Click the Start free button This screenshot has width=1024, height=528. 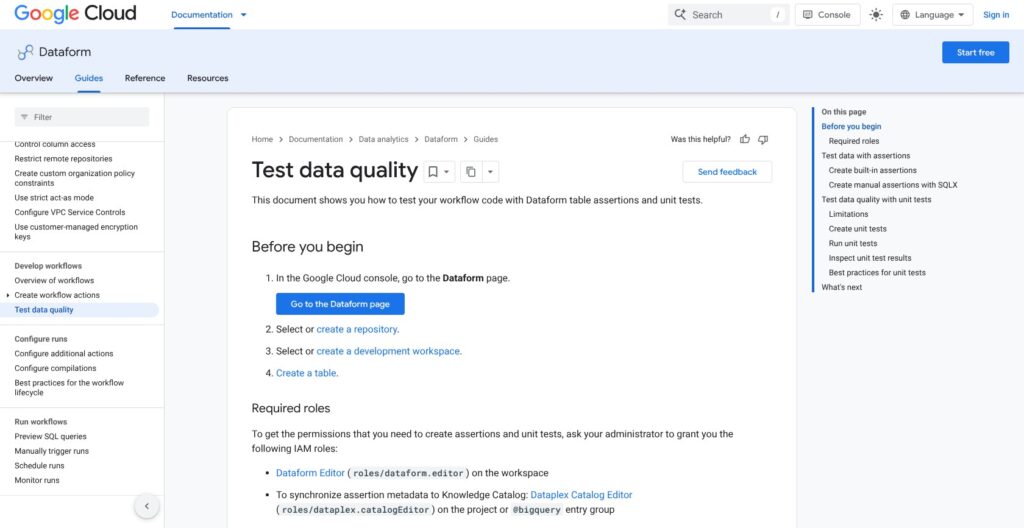[x=975, y=52]
